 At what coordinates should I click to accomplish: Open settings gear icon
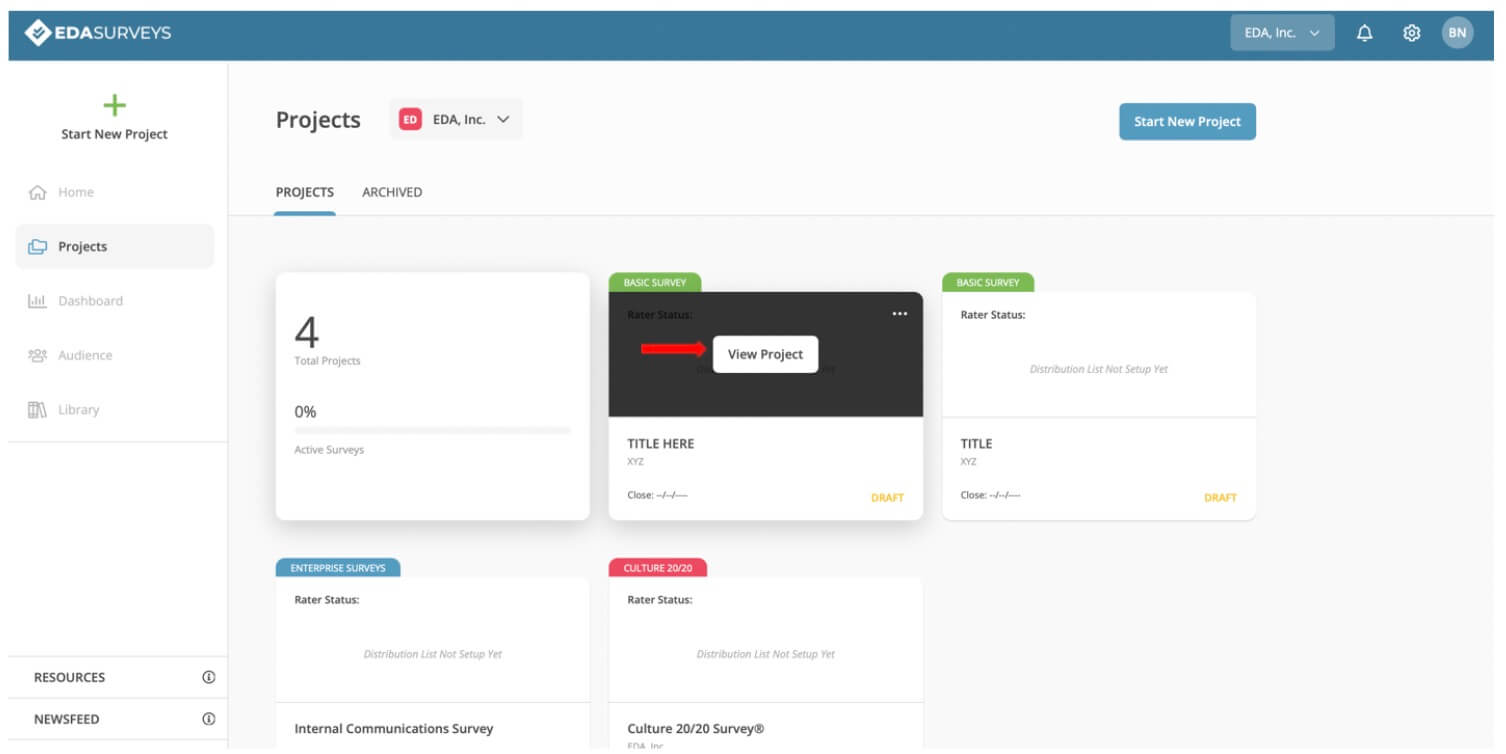click(1411, 33)
